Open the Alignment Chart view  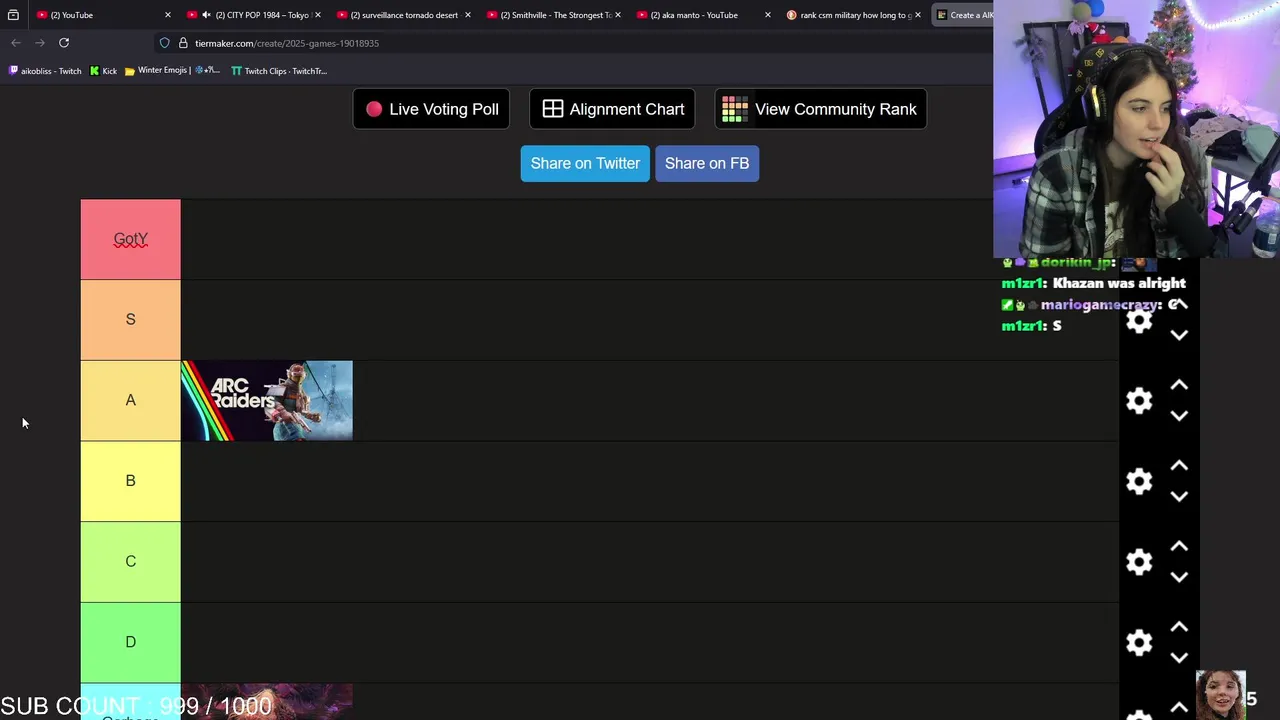612,109
